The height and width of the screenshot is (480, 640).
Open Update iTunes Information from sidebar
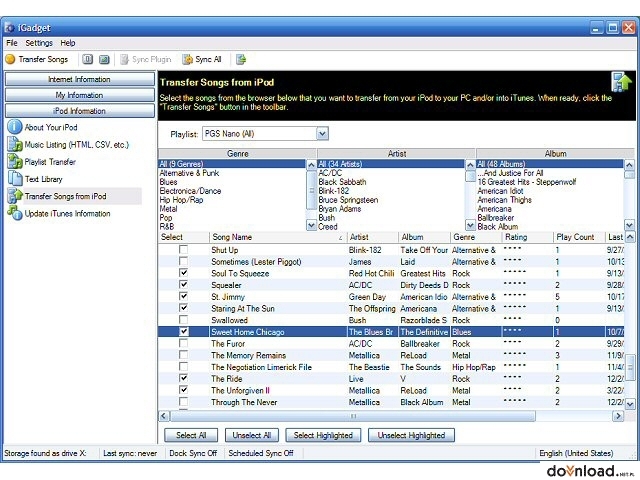coord(67,213)
